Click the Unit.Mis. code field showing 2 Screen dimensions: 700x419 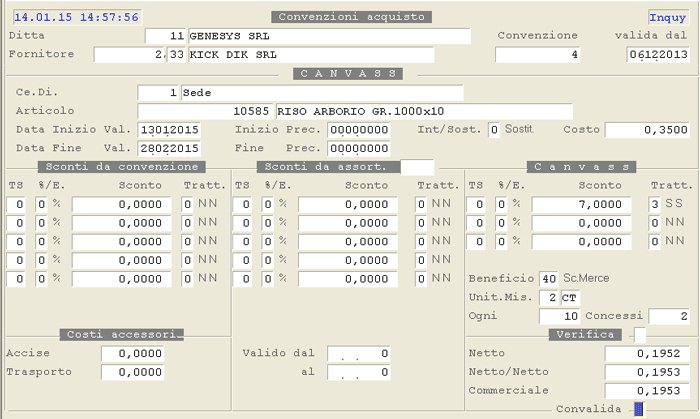click(x=549, y=298)
